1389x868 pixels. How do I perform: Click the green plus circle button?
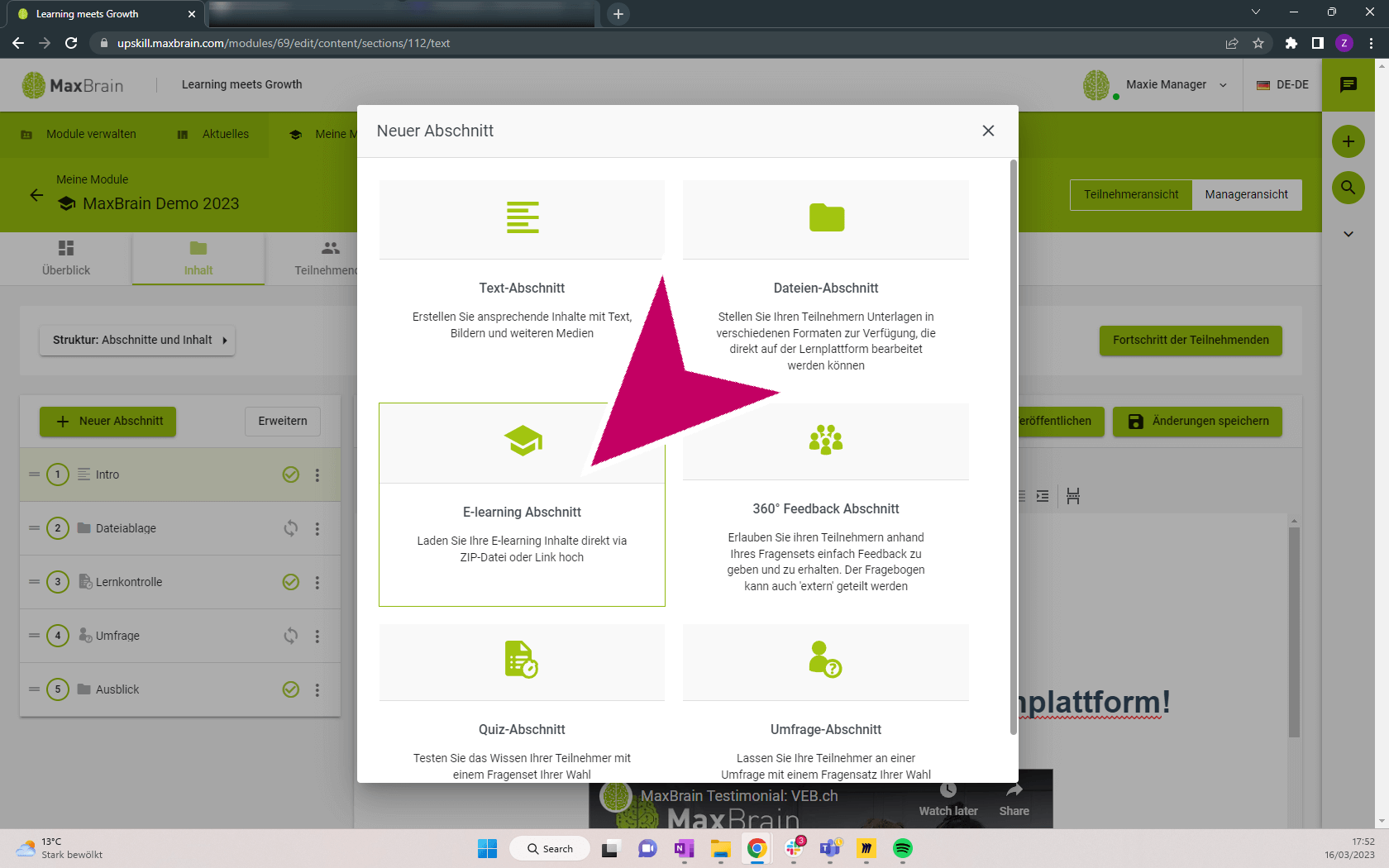pyautogui.click(x=1348, y=141)
